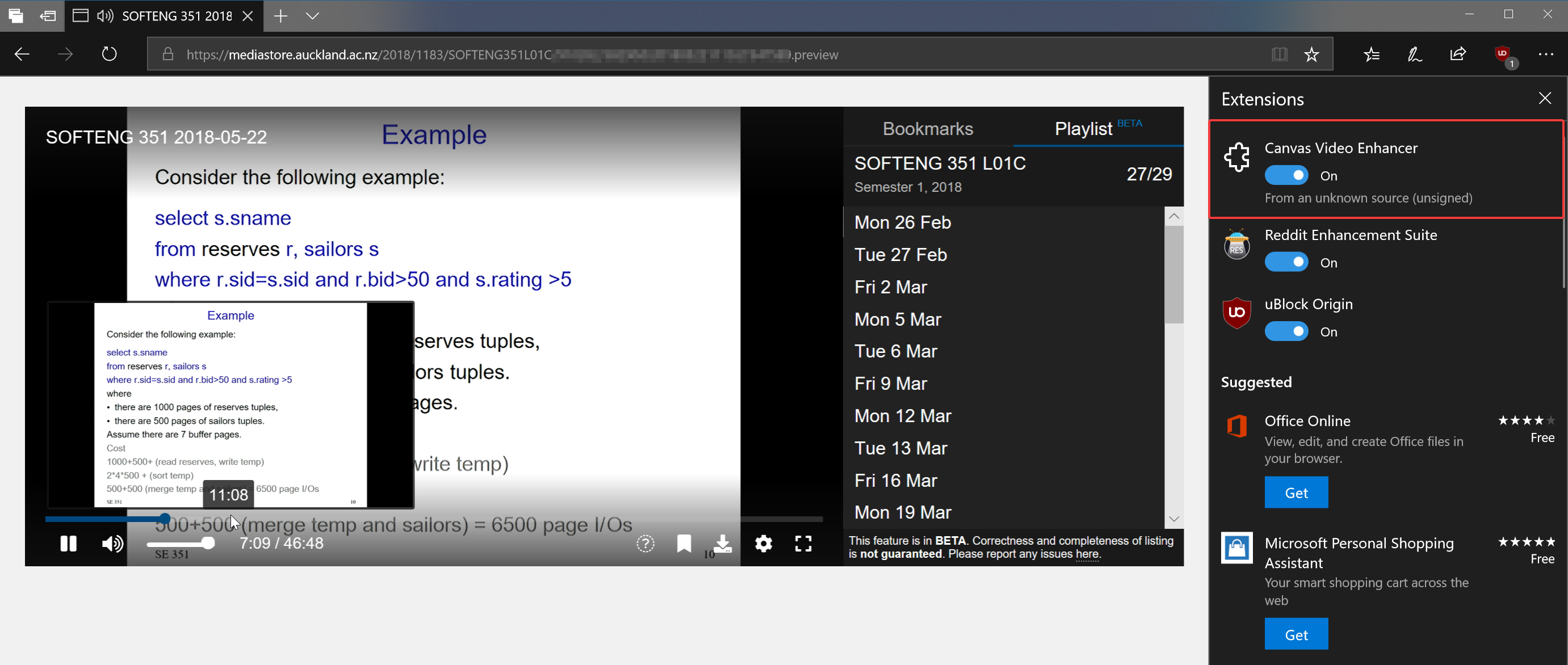Image resolution: width=1568 pixels, height=665 pixels.
Task: Open Edge settings and more menu
Action: point(1545,54)
